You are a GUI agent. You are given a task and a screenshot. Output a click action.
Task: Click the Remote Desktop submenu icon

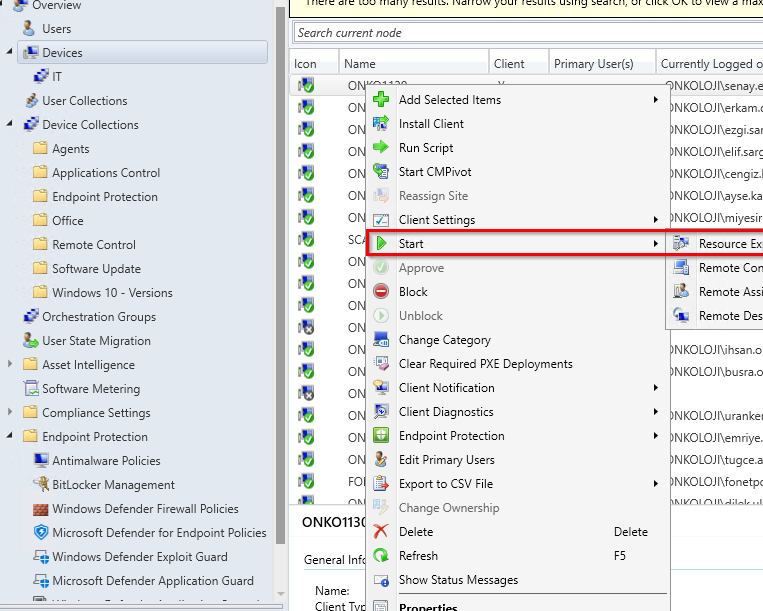pyautogui.click(x=681, y=315)
